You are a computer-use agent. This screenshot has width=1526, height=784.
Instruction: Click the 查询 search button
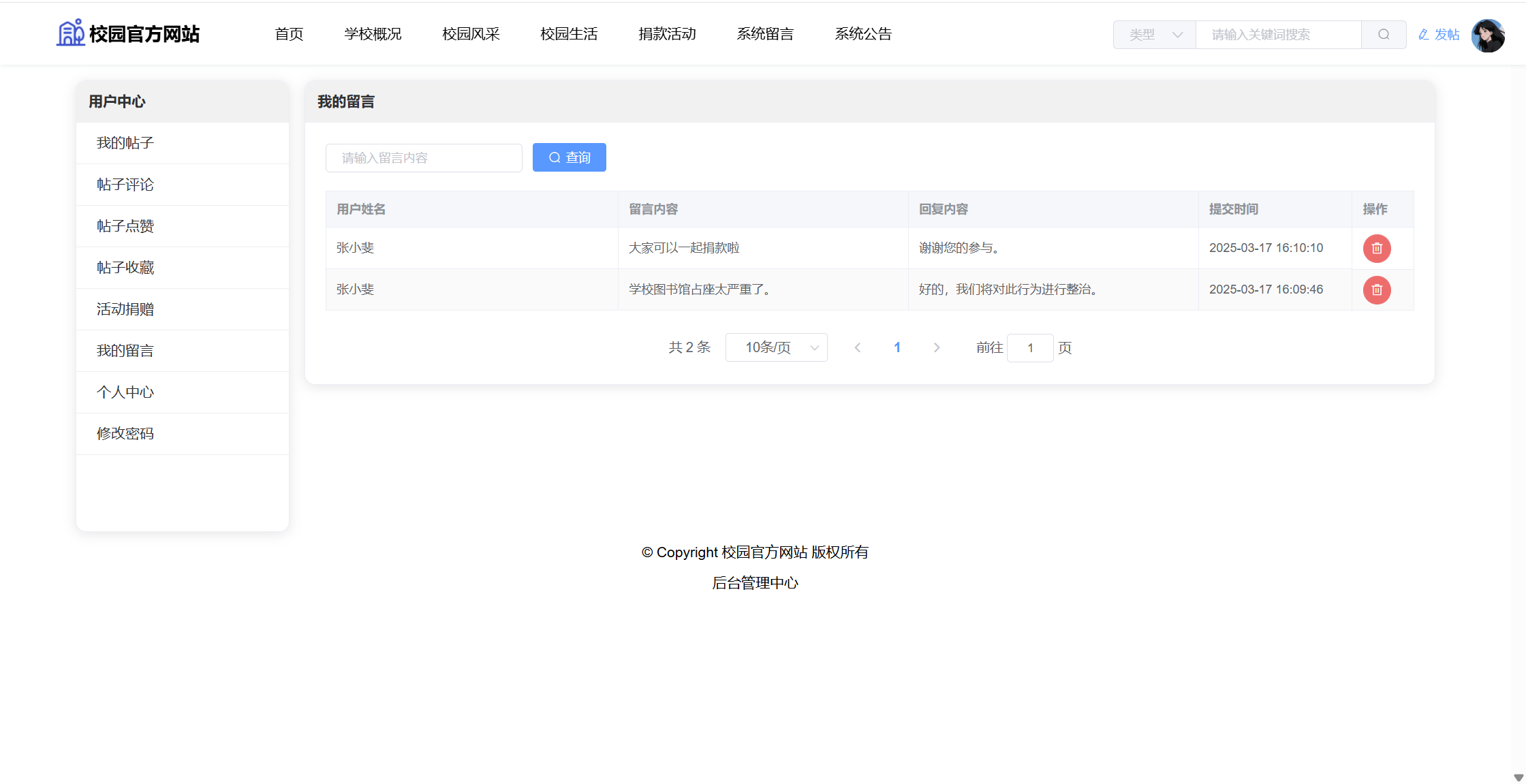click(x=569, y=158)
